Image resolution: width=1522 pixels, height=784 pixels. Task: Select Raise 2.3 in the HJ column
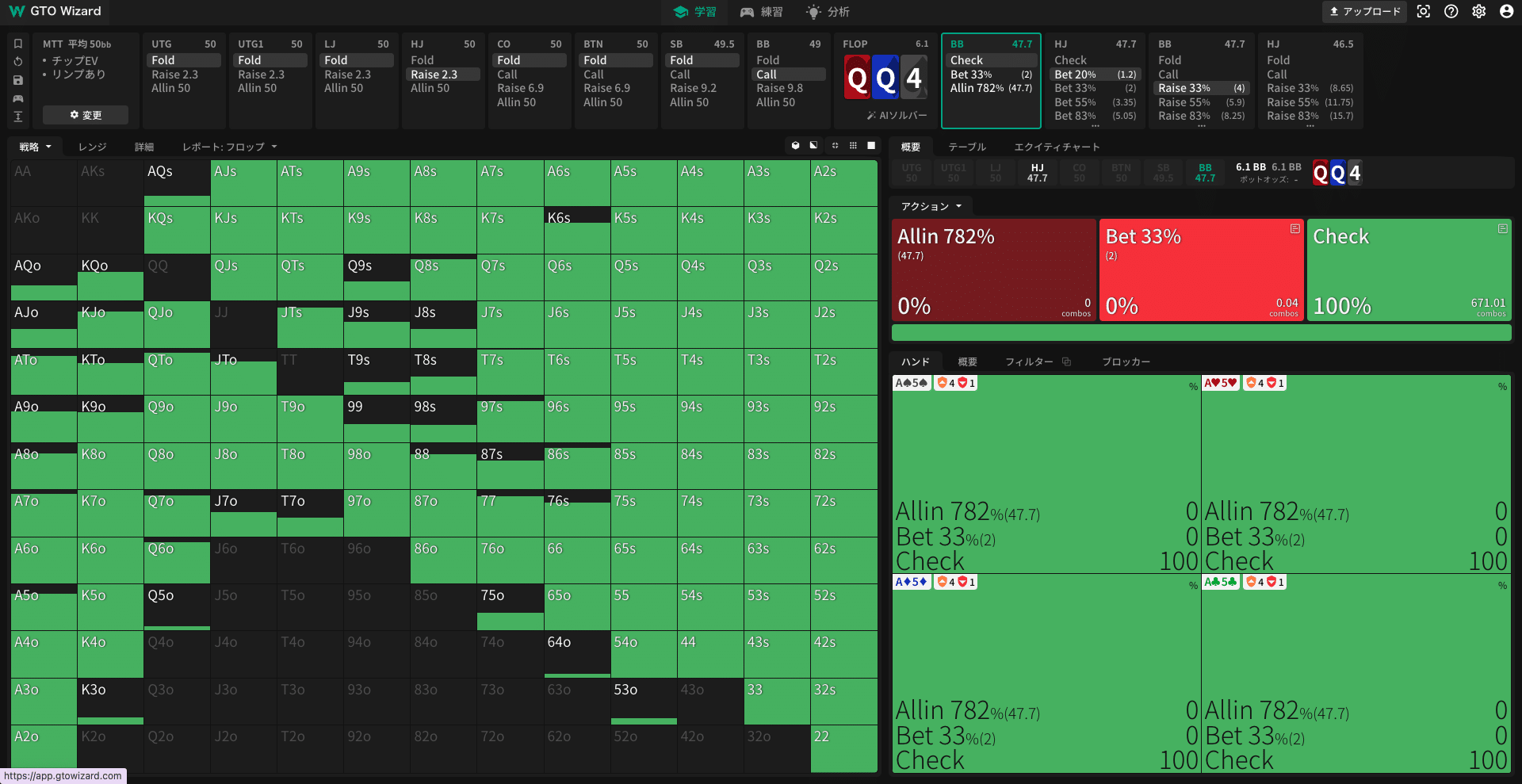tap(444, 75)
